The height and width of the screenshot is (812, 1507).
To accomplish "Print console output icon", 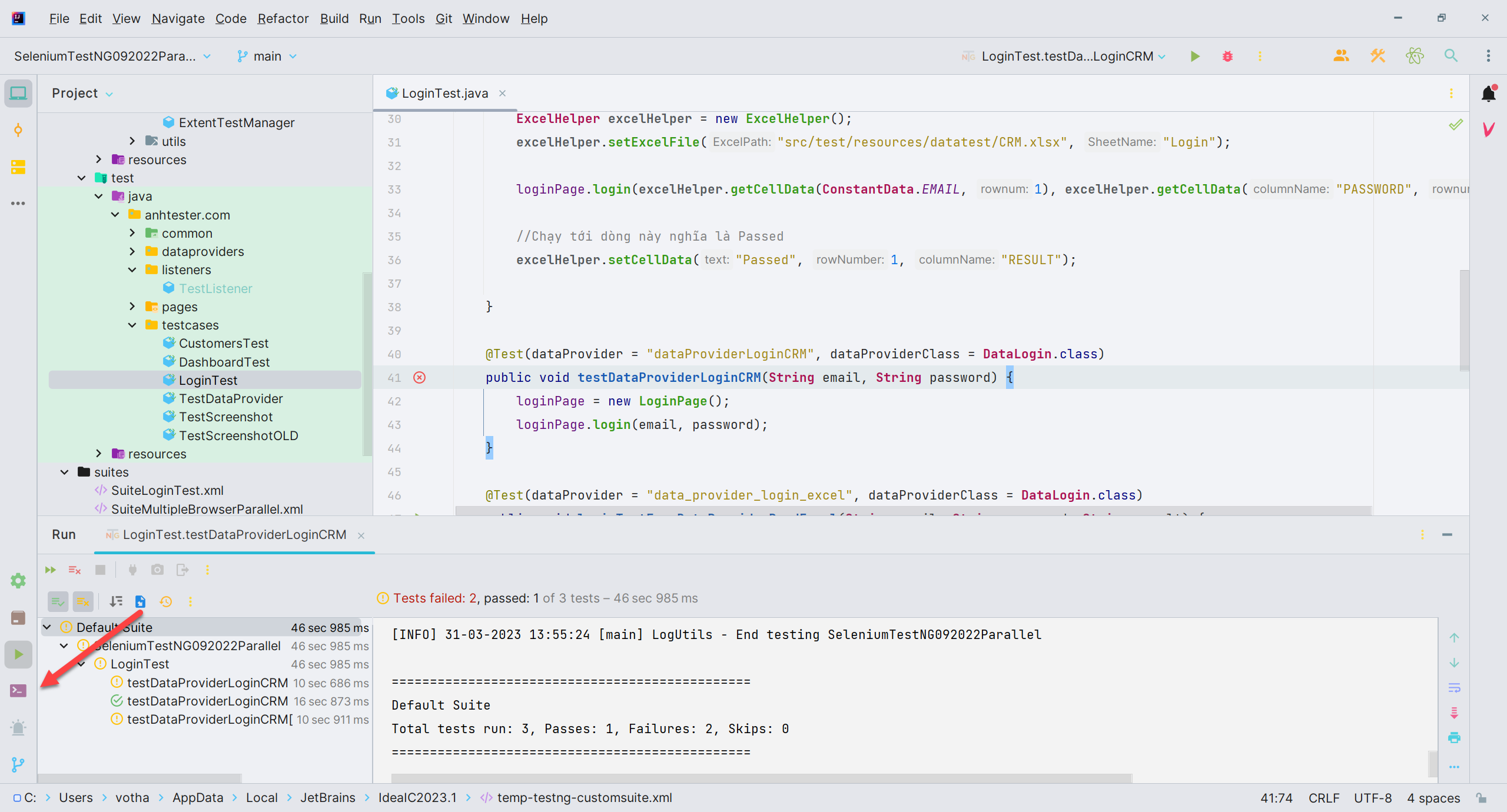I will (x=1454, y=738).
